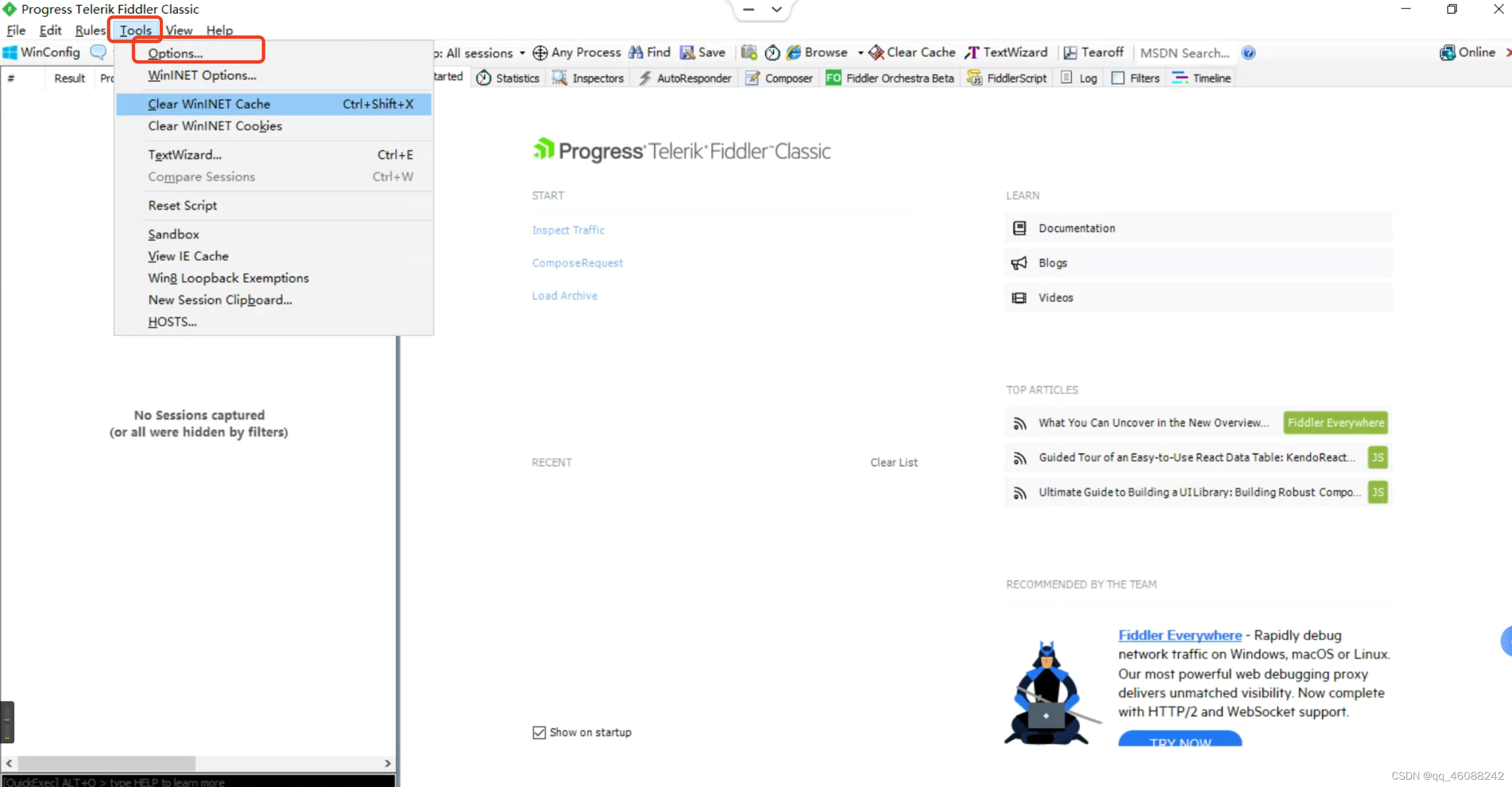Open the Inspect Traffic link
The image size is (1512, 787).
click(x=568, y=230)
